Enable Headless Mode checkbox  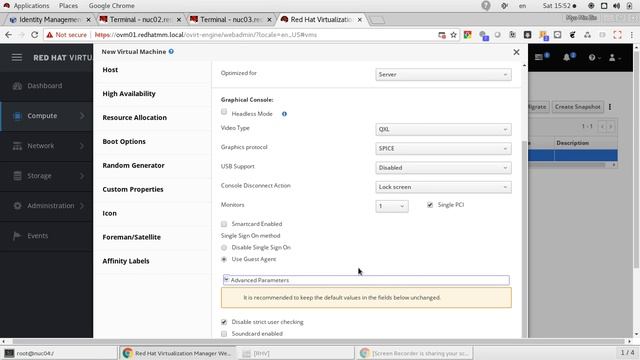[224, 112]
